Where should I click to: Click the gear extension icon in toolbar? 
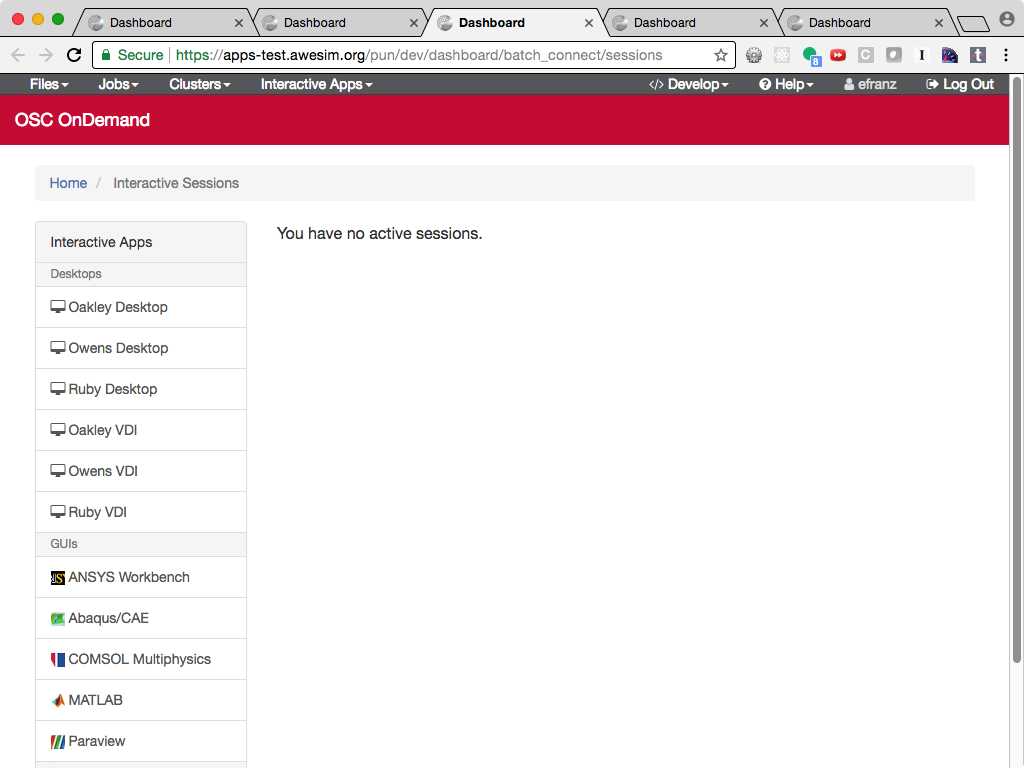754,56
